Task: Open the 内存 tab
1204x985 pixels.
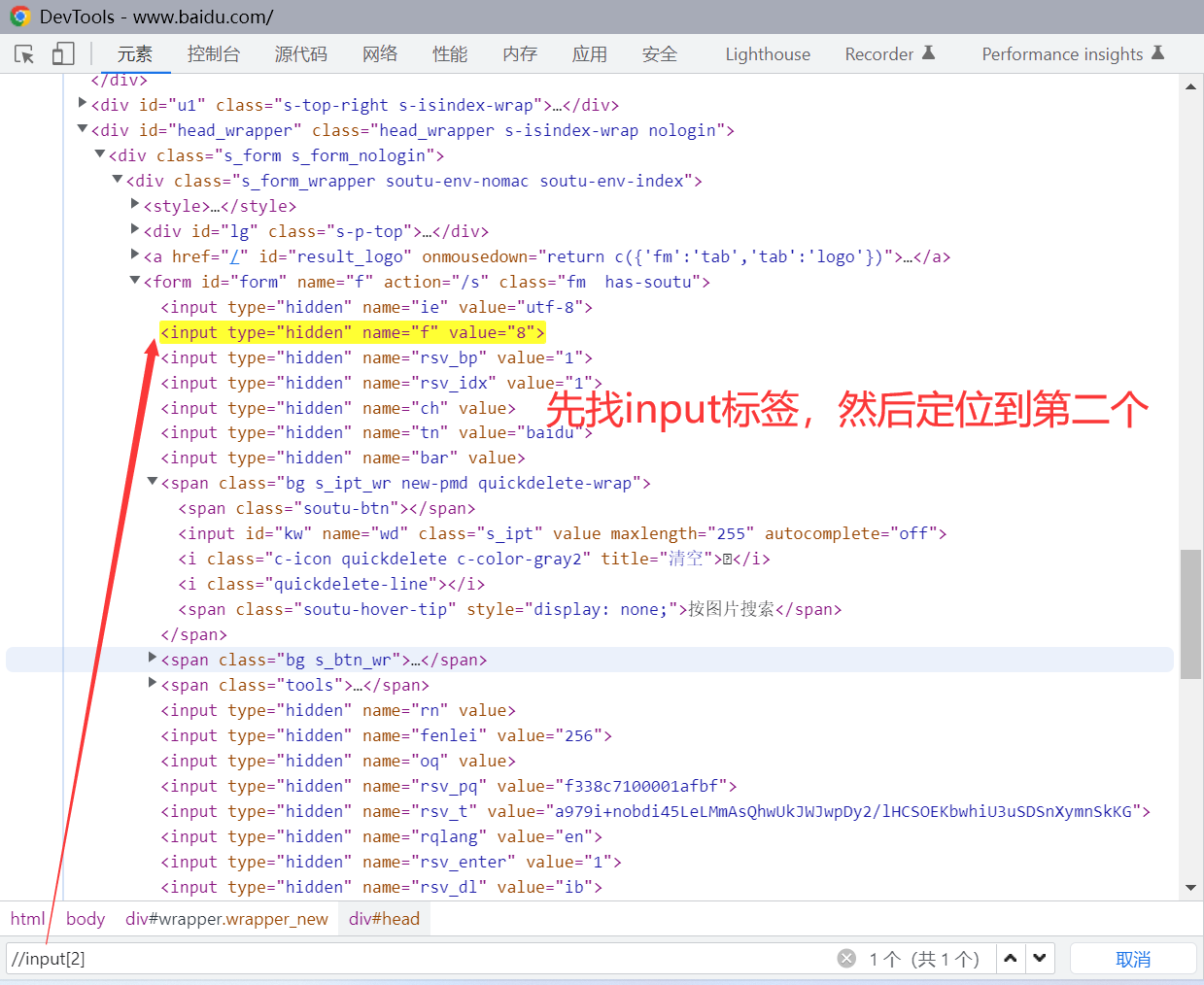Action: [x=520, y=54]
